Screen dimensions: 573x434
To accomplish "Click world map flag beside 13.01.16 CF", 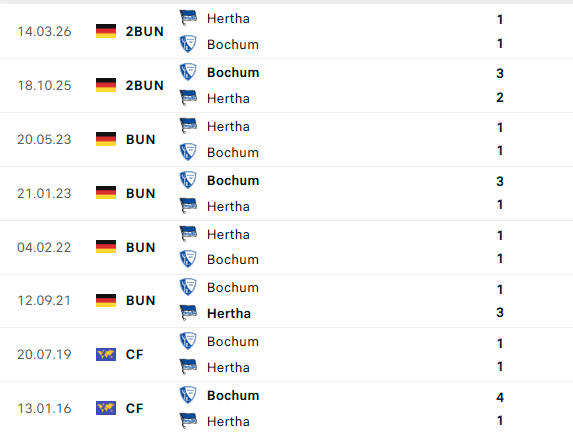I will [106, 408].
